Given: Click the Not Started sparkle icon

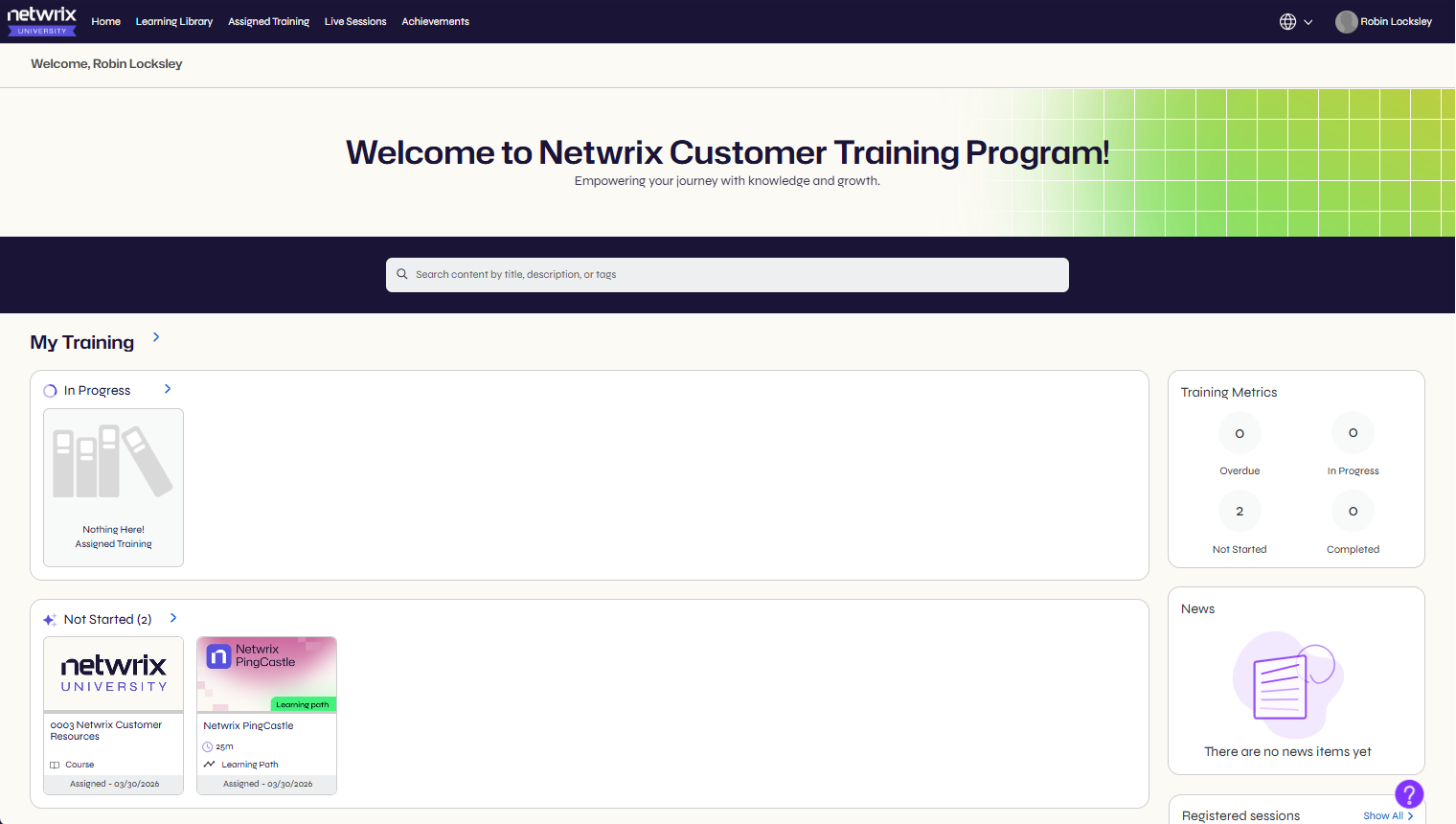Looking at the screenshot, I should [x=49, y=619].
